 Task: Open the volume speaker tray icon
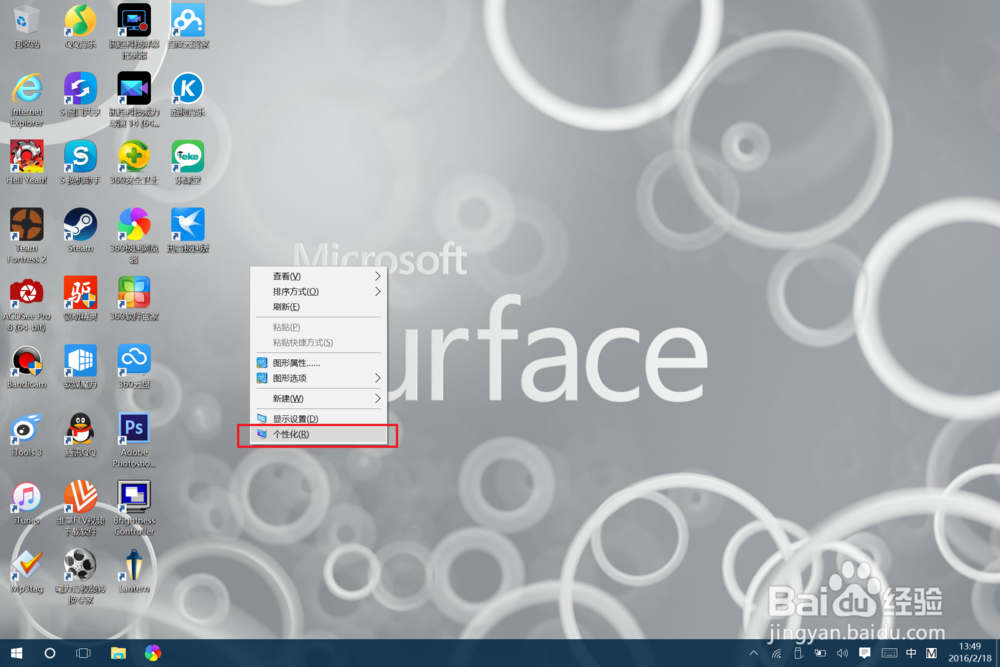(842, 653)
